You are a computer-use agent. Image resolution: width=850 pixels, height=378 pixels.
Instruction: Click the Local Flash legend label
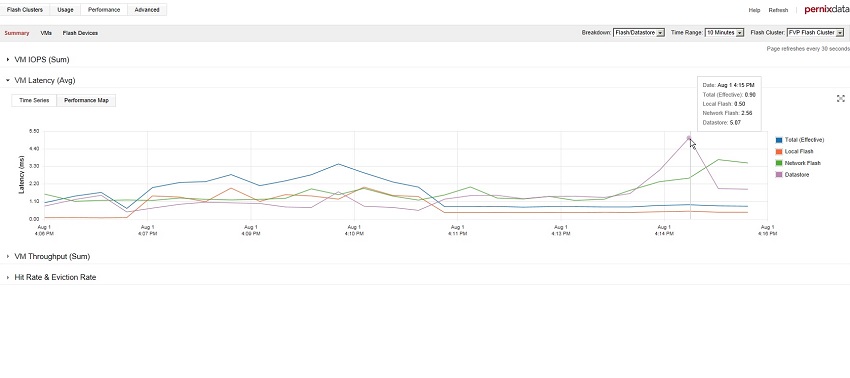coord(799,152)
